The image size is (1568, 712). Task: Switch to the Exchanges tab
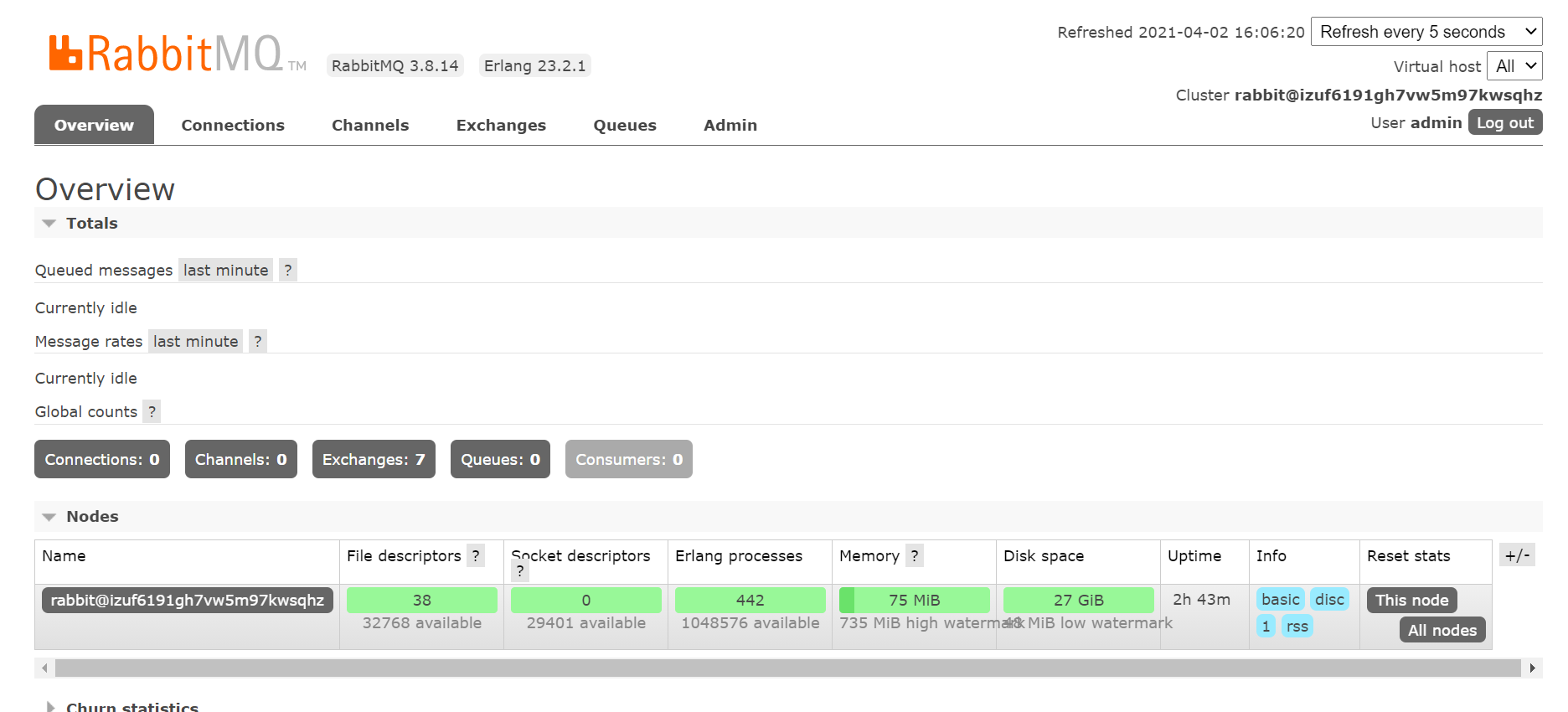501,125
